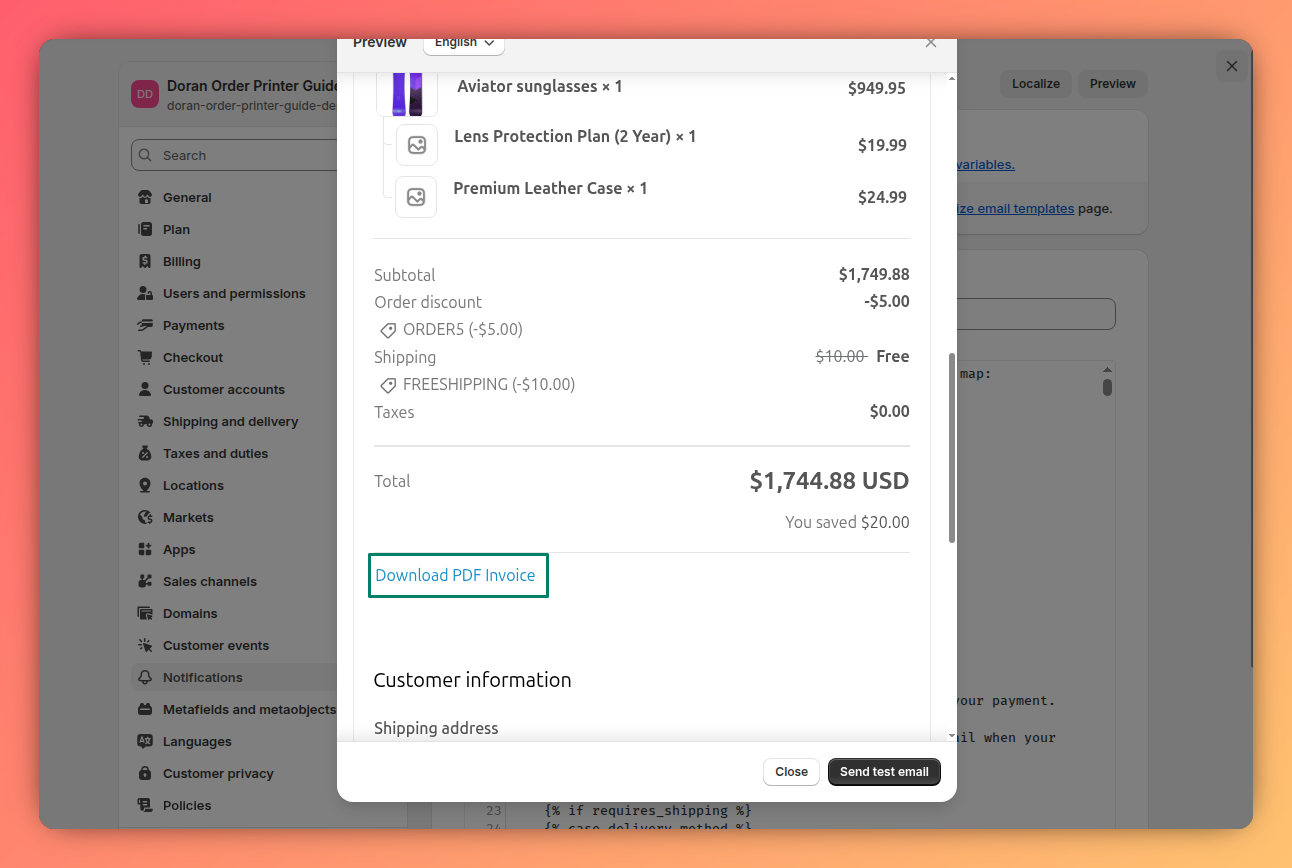
Task: Click the Domains icon
Action: point(145,613)
